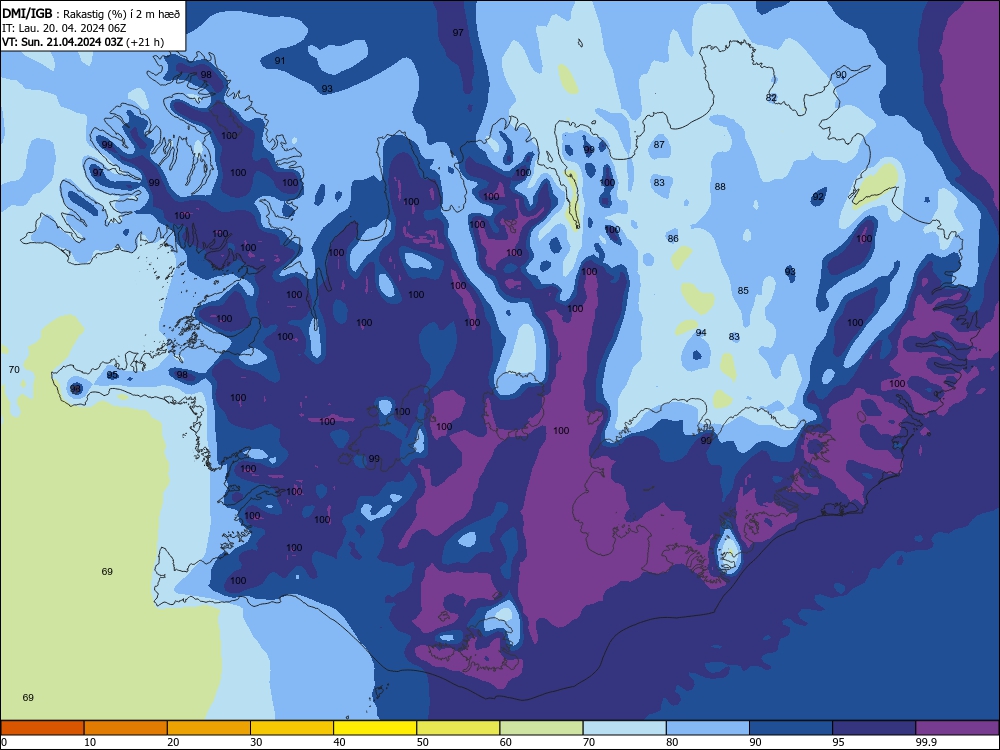This screenshot has width=1000, height=750.
Task: Click the orange 10–20 legend swatch
Action: pyautogui.click(x=126, y=728)
